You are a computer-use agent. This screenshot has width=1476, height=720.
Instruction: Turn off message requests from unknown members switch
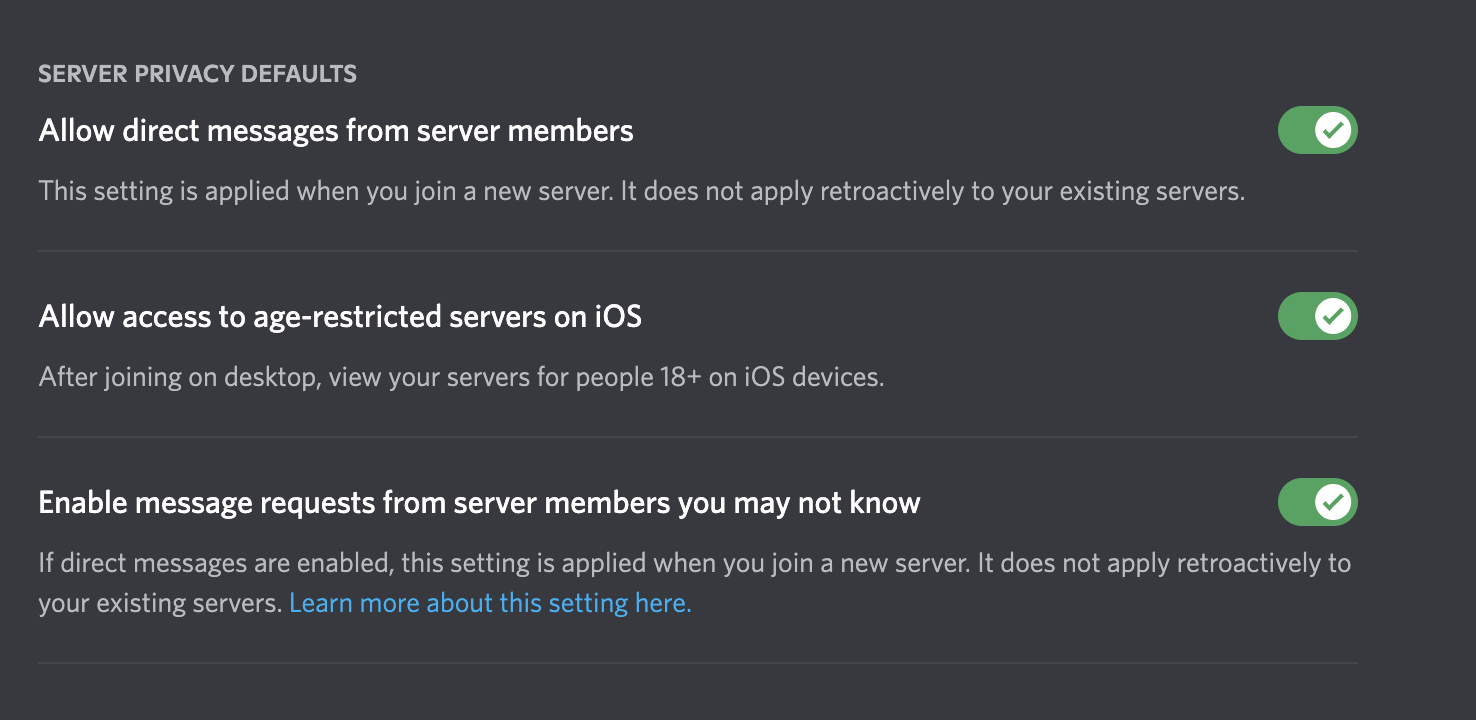click(1317, 502)
